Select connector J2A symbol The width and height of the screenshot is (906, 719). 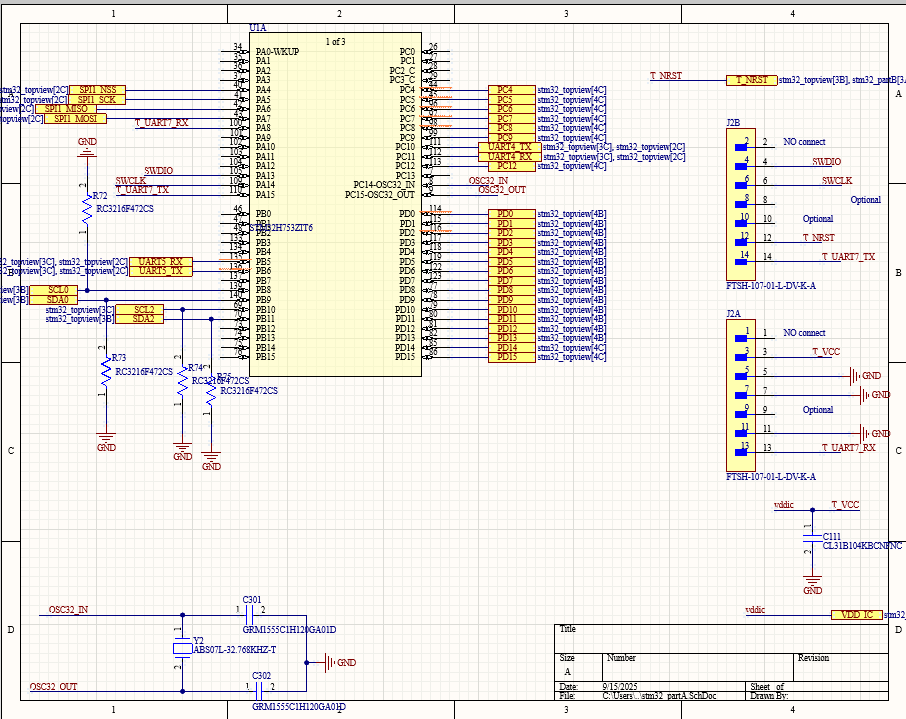(x=740, y=390)
